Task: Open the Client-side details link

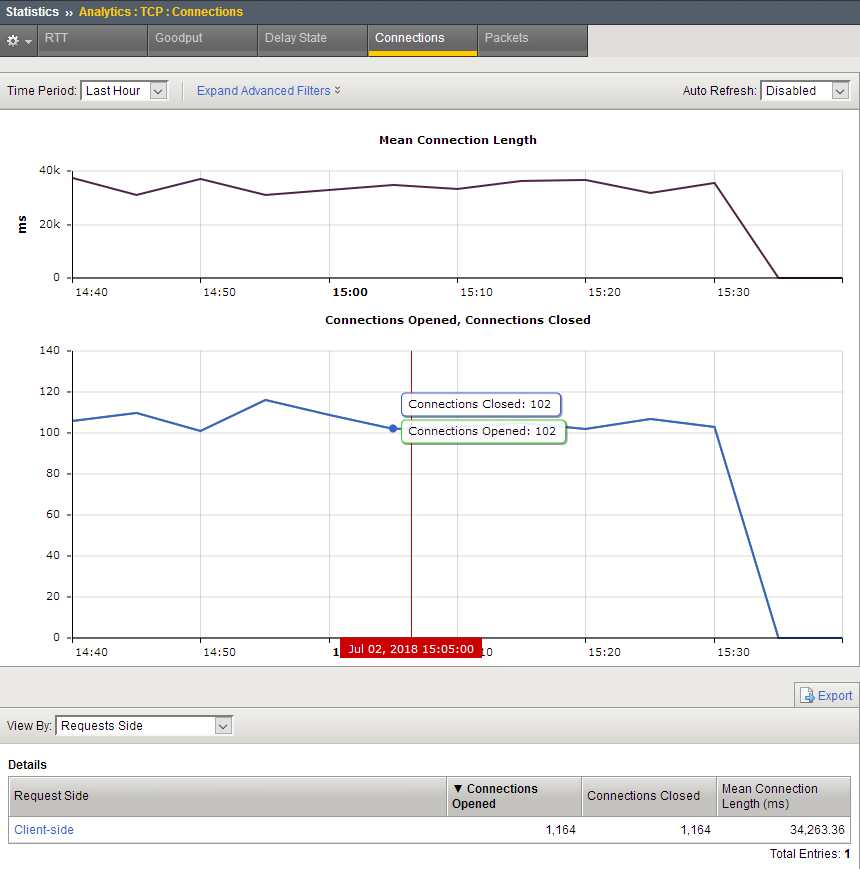Action: (44, 830)
